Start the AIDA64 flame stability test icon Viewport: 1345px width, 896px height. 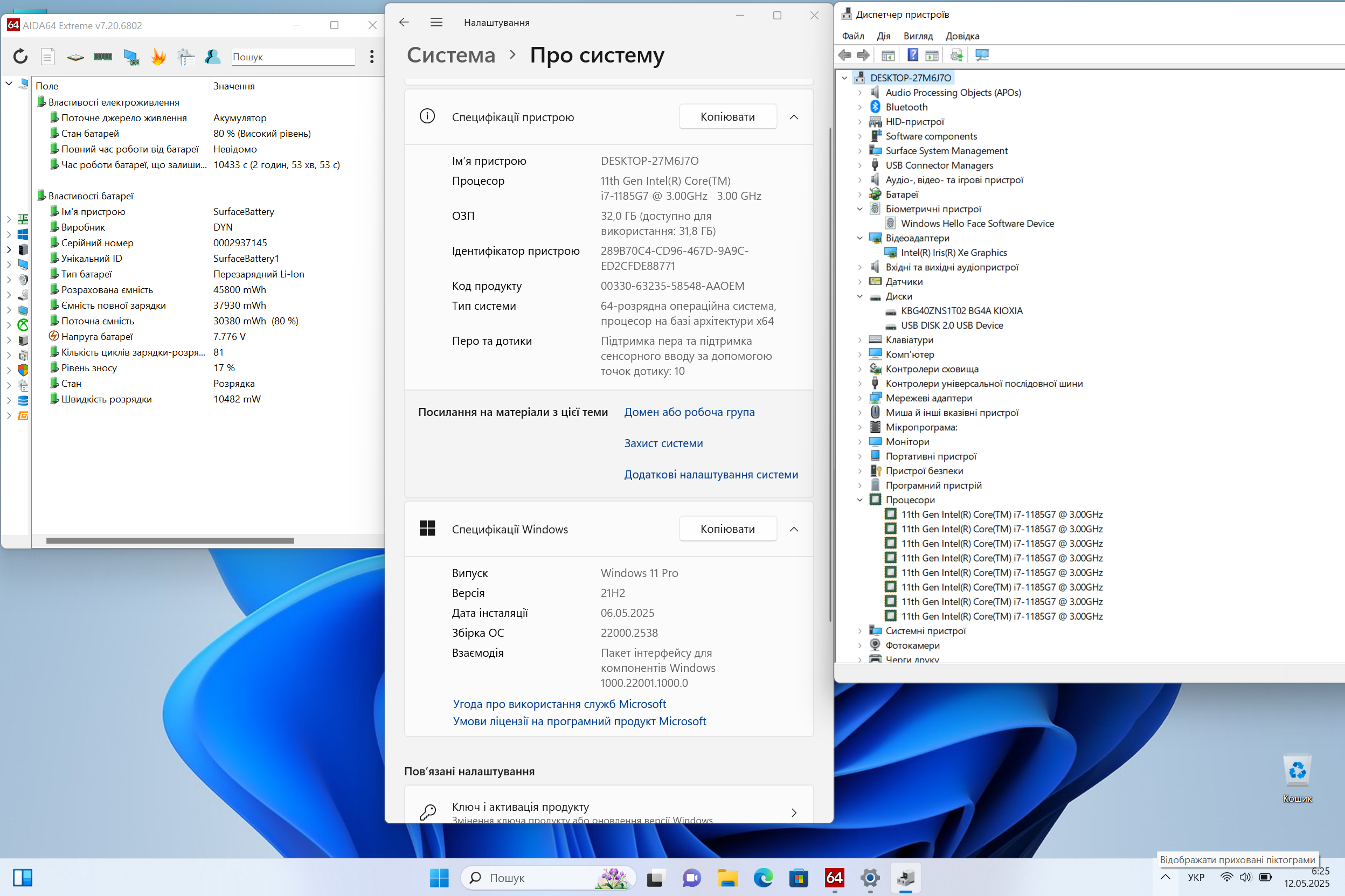click(158, 56)
